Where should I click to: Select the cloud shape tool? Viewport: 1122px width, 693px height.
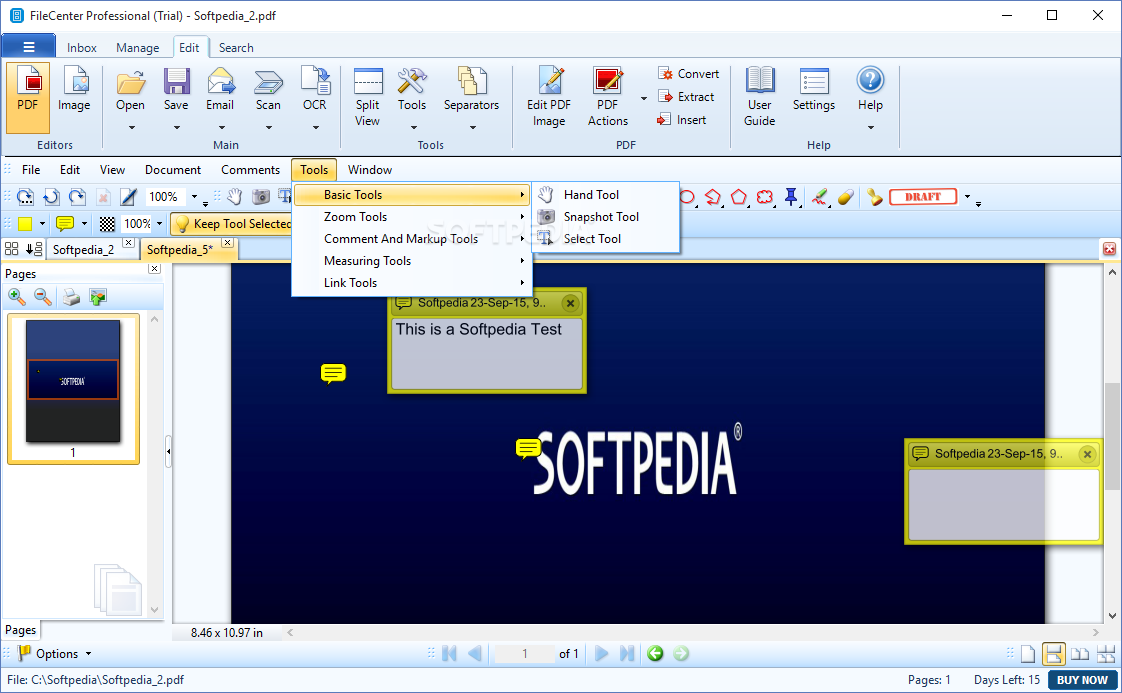765,197
